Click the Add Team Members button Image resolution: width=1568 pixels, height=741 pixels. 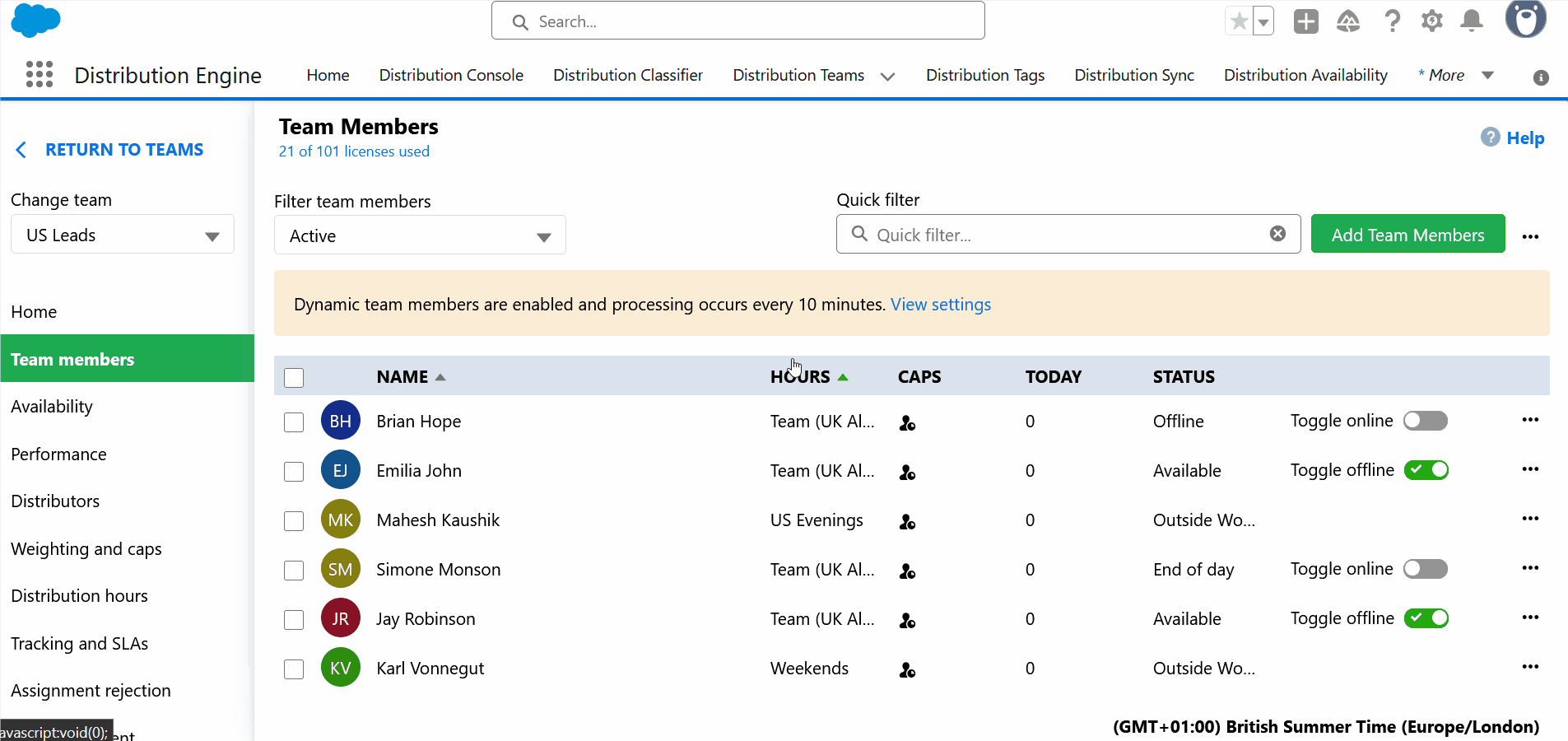tap(1407, 235)
